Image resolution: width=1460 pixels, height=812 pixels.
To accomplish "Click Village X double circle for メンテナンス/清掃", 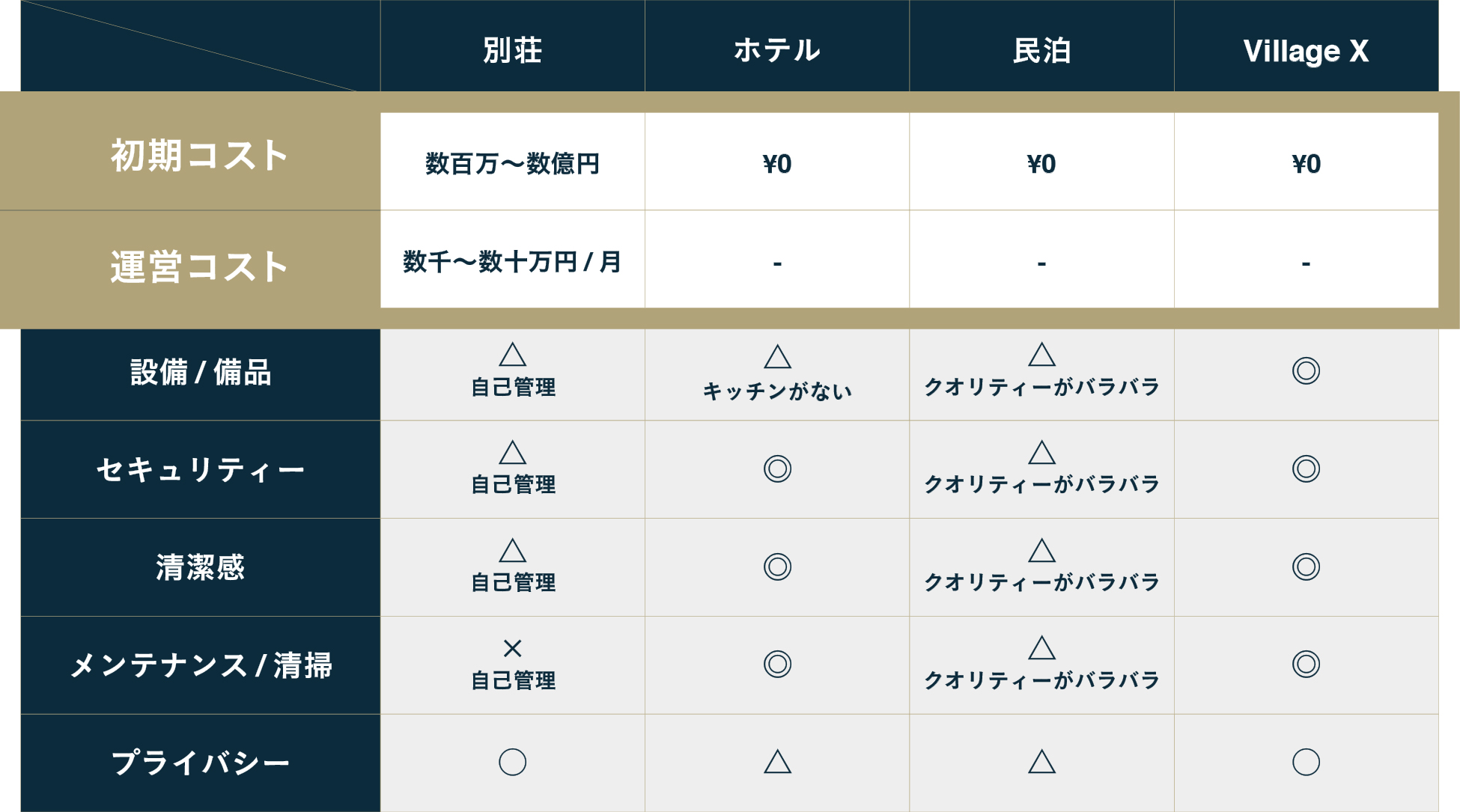I will (x=1306, y=664).
